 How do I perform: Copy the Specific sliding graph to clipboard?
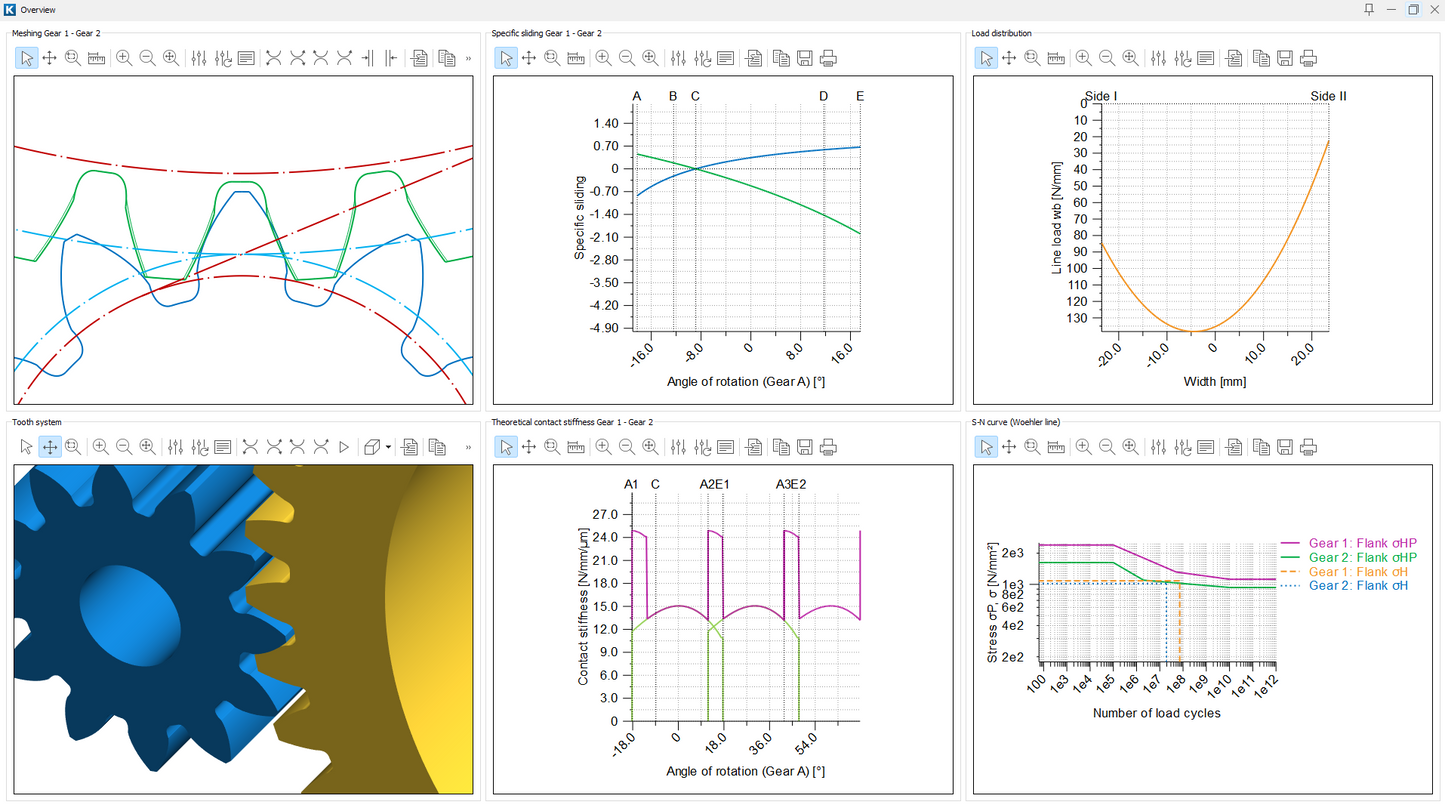coord(781,58)
